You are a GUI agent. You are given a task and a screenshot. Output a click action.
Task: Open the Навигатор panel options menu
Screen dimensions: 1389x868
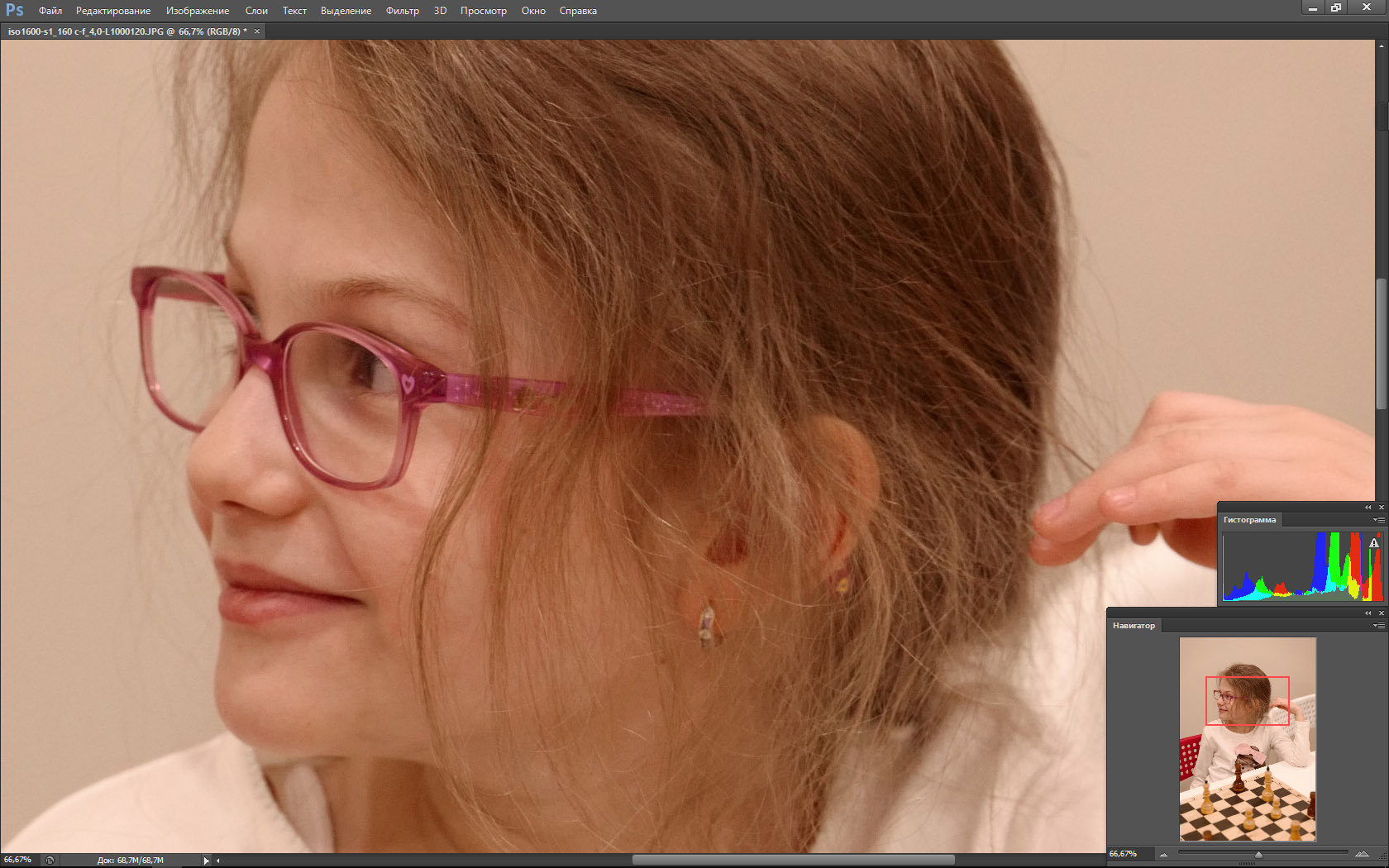click(x=1379, y=626)
